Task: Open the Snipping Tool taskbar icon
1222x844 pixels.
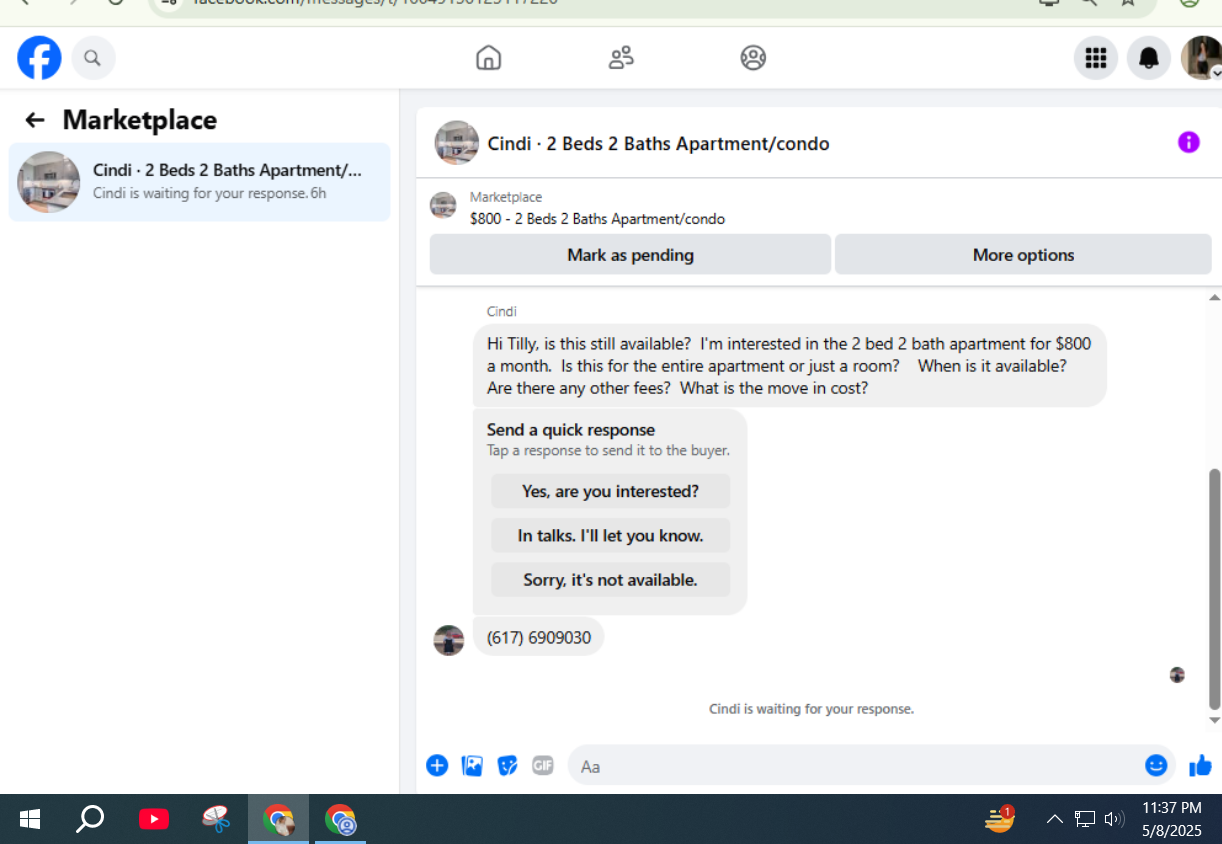Action: 216,820
